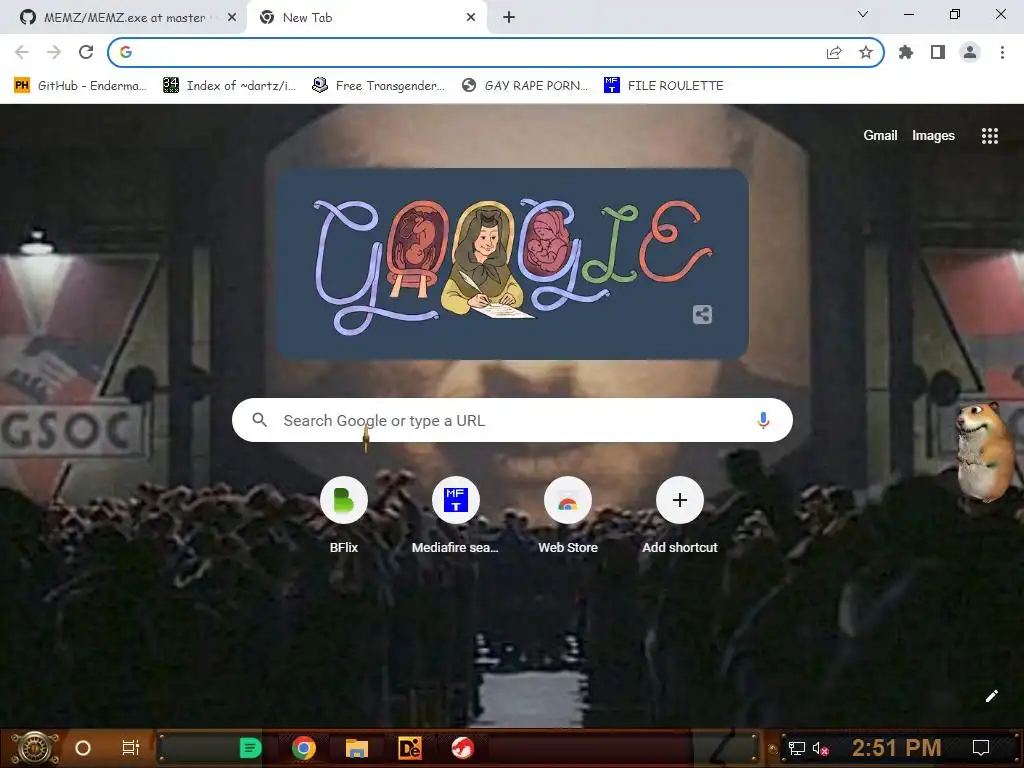
Task: Bookmark this tab with the star icon
Action: (x=866, y=53)
